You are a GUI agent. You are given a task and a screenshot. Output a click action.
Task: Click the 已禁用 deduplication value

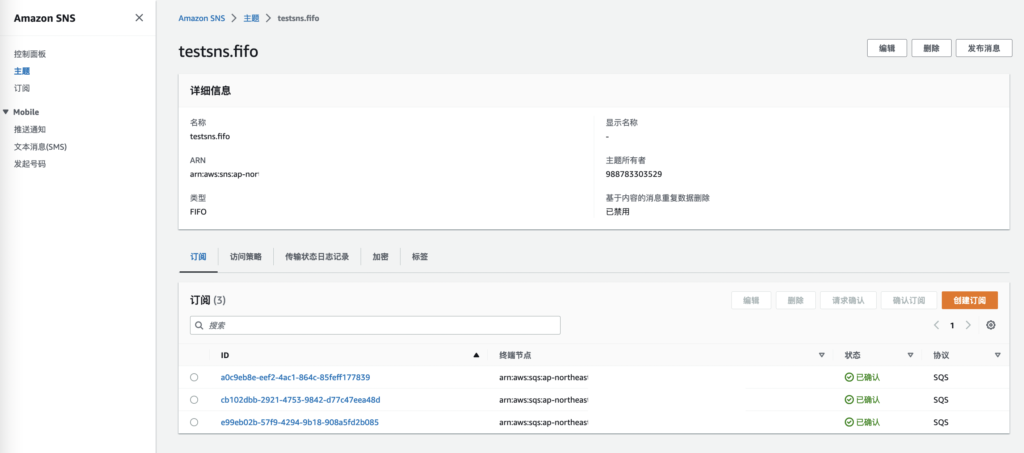click(x=618, y=212)
